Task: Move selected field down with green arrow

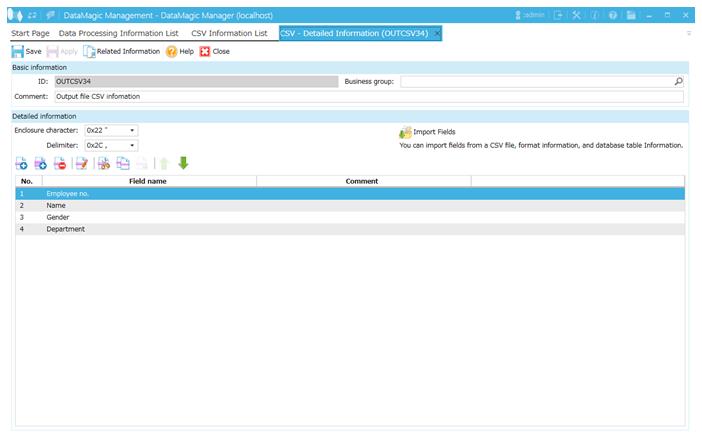Action: point(183,163)
